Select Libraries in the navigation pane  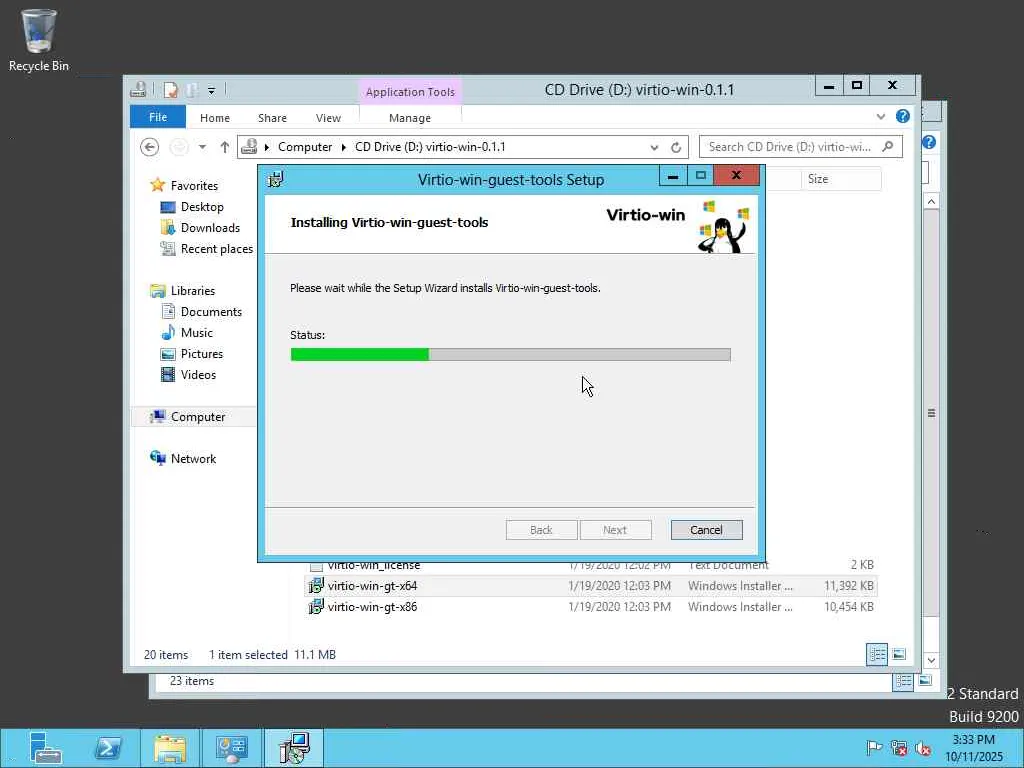pyautogui.click(x=193, y=291)
